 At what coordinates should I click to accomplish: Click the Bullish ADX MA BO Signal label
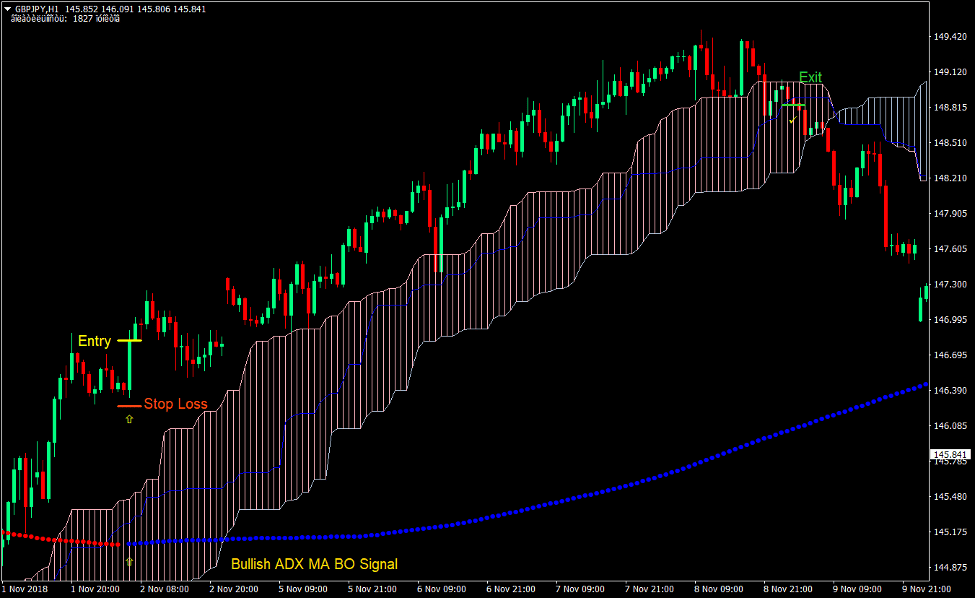point(314,564)
